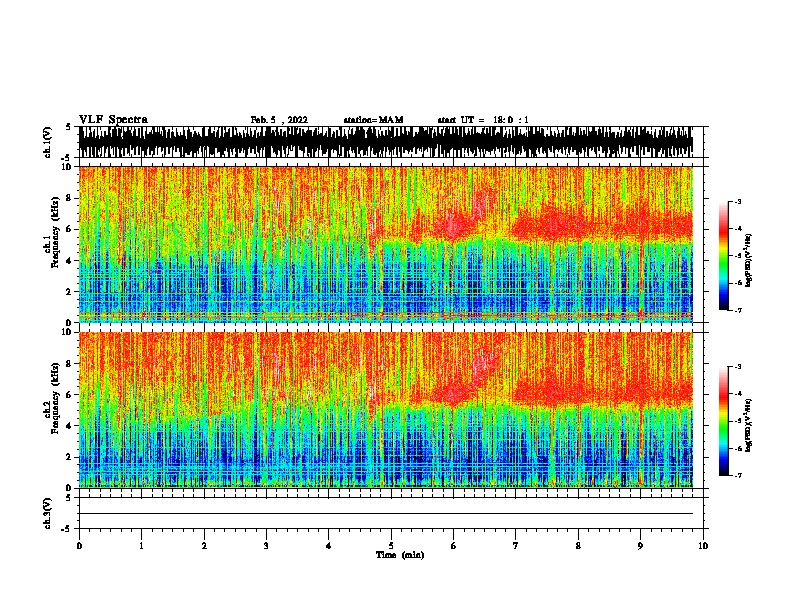Click the "6" kHz tick on ch.2 frequency axis
The width and height of the screenshot is (792, 612).
click(x=70, y=394)
